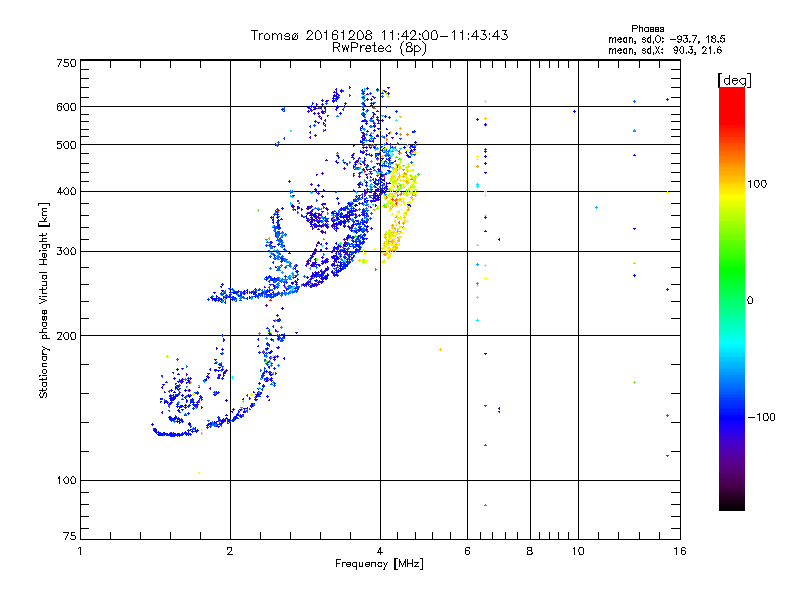800x600 pixels.
Task: Click the '-100' colorbar tick label
Action: 761,417
